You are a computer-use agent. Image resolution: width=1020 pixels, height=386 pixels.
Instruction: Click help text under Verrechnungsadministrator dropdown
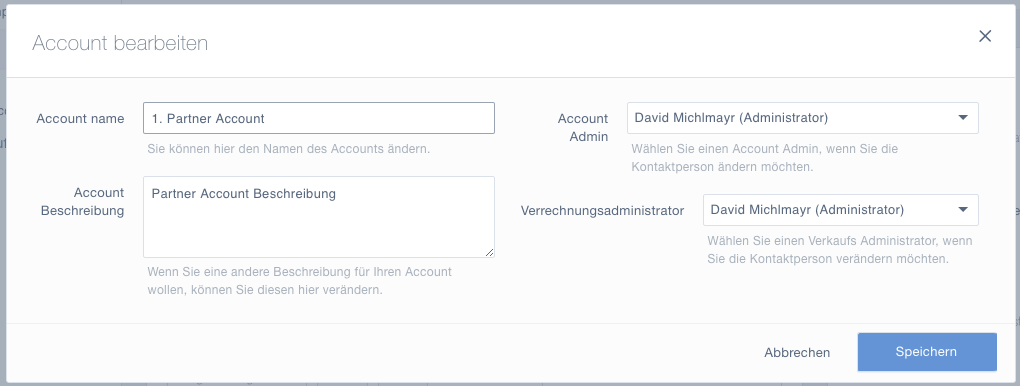click(840, 249)
